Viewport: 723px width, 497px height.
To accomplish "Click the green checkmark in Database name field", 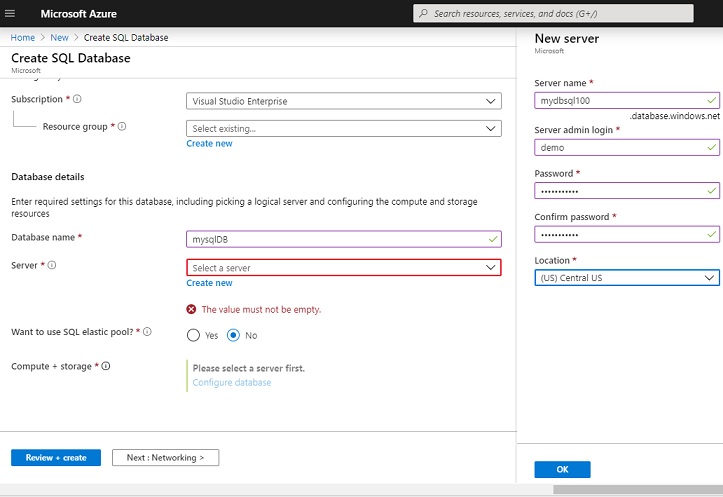I will (493, 239).
